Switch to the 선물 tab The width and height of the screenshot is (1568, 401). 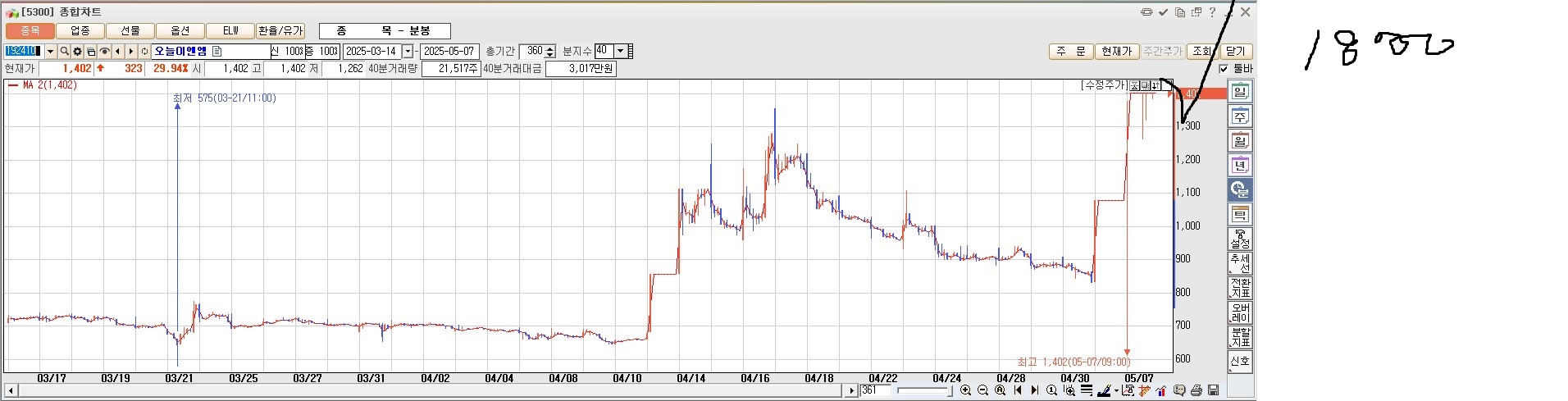(x=130, y=31)
